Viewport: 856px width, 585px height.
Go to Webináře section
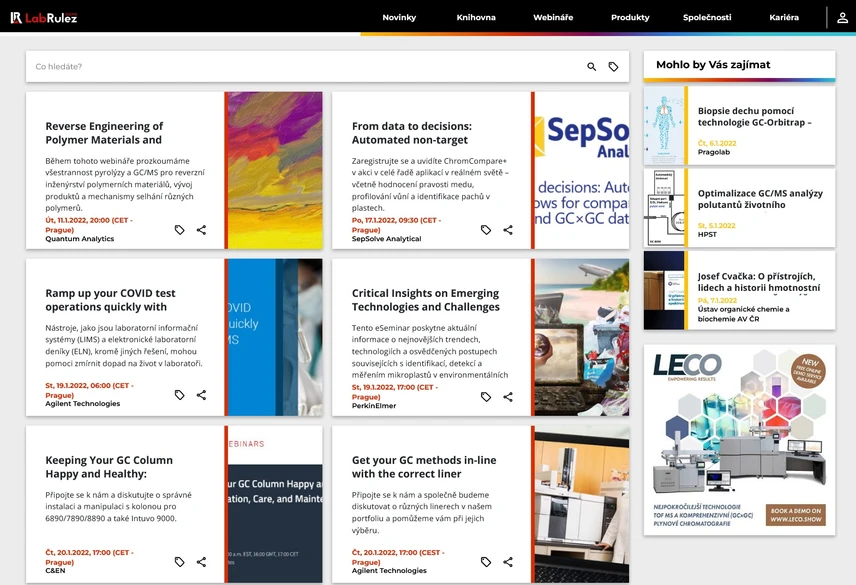click(x=553, y=17)
